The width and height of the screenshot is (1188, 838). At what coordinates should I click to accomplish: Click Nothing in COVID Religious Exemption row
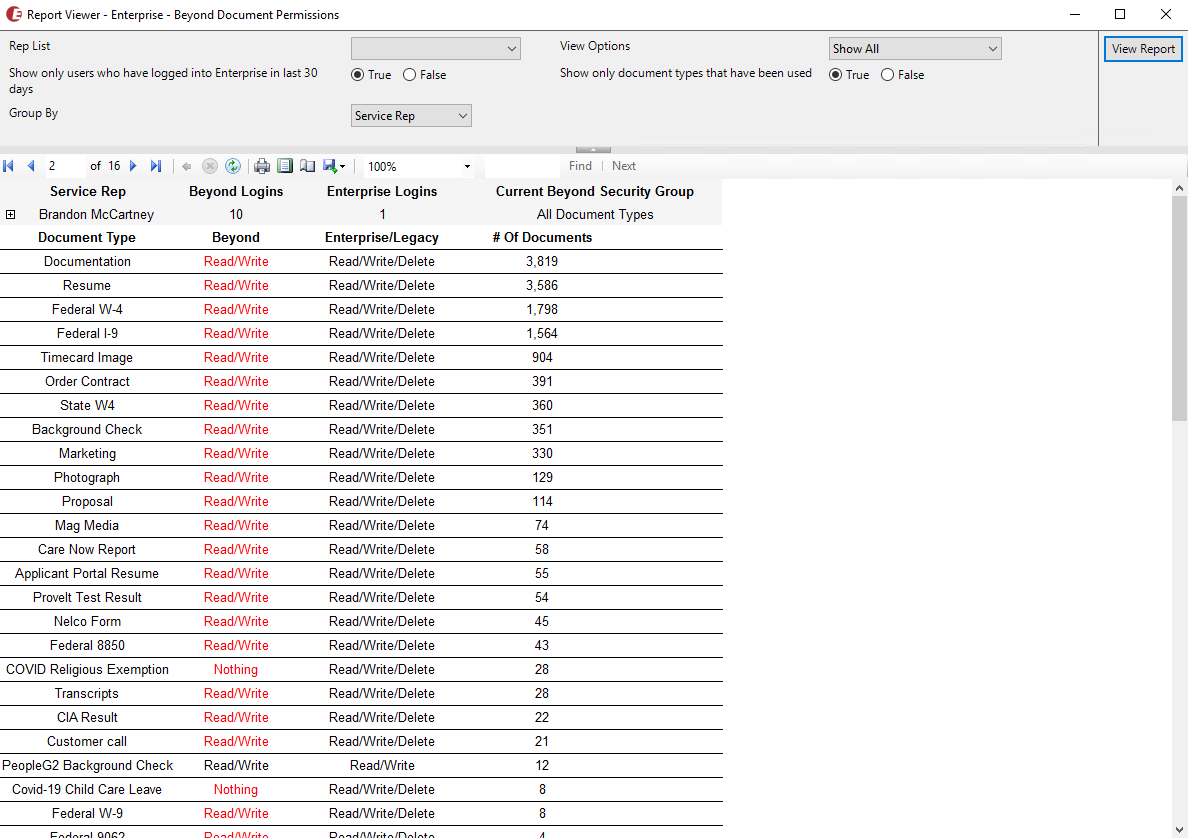(236, 669)
